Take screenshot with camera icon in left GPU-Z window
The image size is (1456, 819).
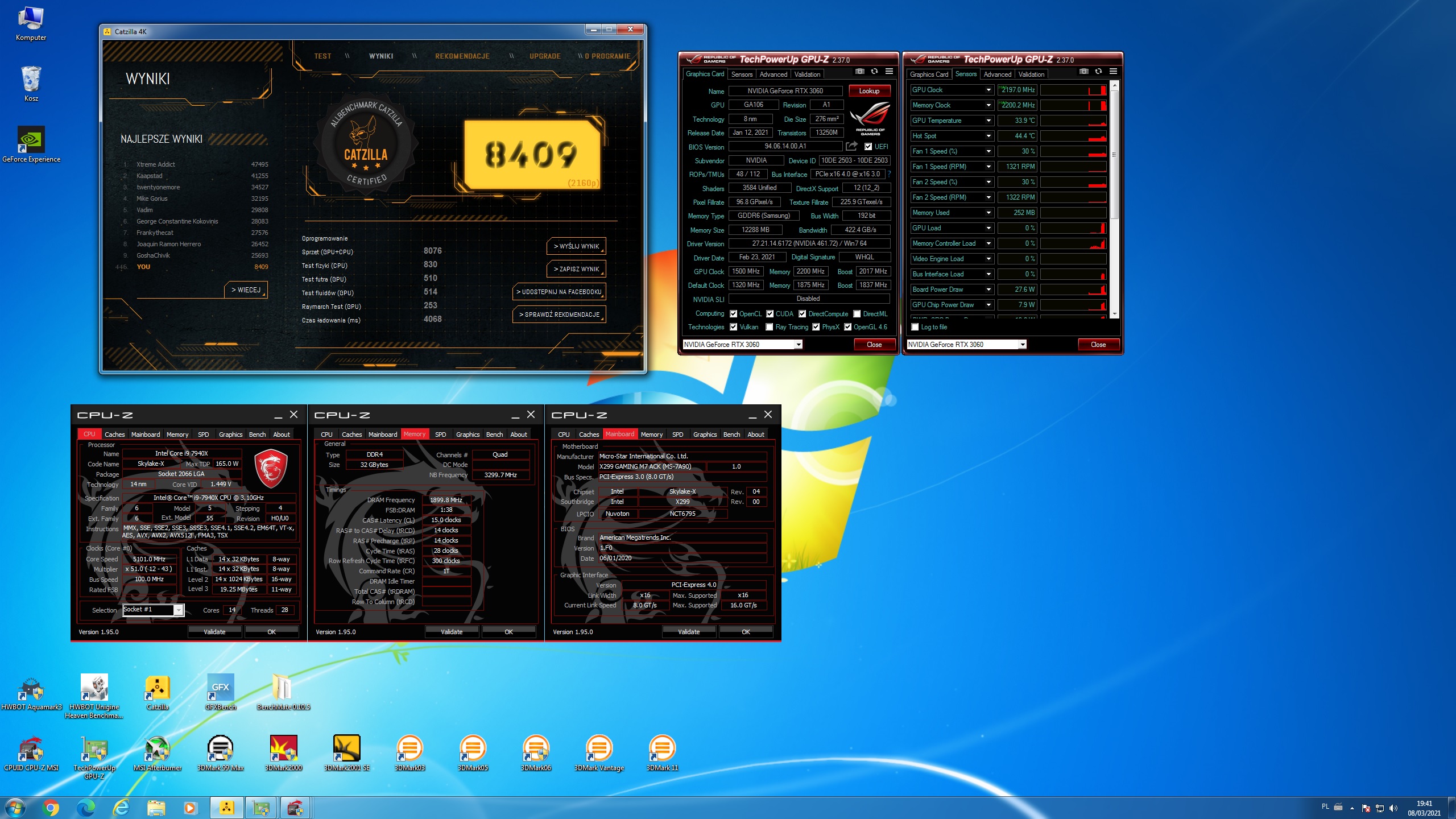pyautogui.click(x=859, y=72)
